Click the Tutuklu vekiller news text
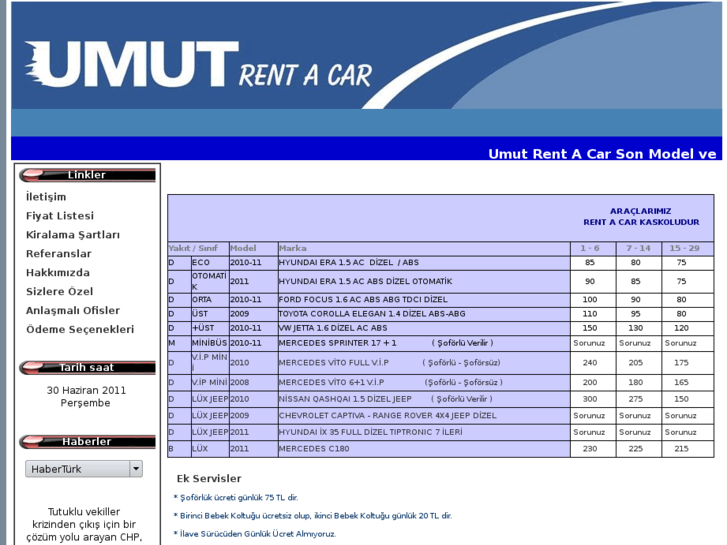Image resolution: width=727 pixels, height=545 pixels. tap(84, 525)
